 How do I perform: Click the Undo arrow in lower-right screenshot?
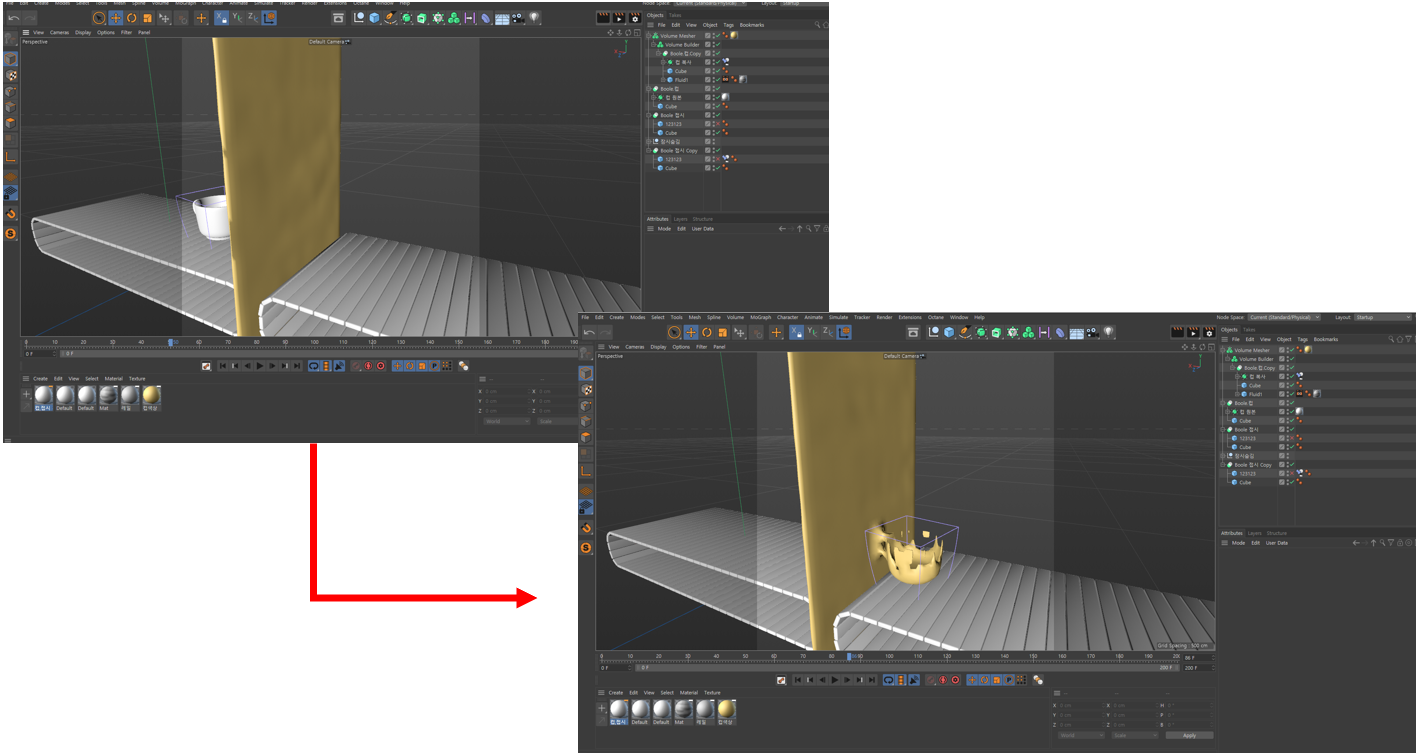(x=589, y=332)
